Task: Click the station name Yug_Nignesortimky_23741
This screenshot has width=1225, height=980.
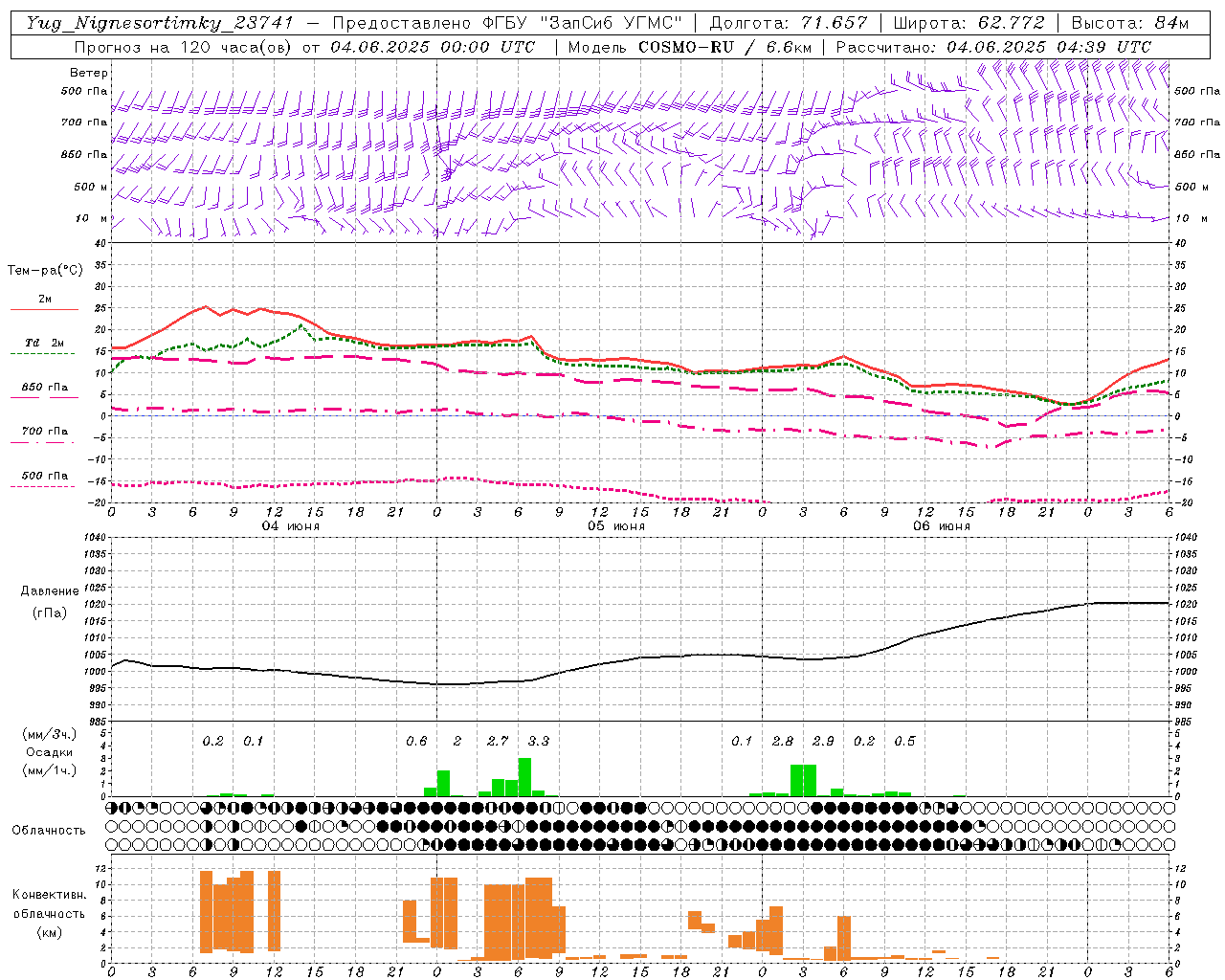Action: [x=160, y=23]
